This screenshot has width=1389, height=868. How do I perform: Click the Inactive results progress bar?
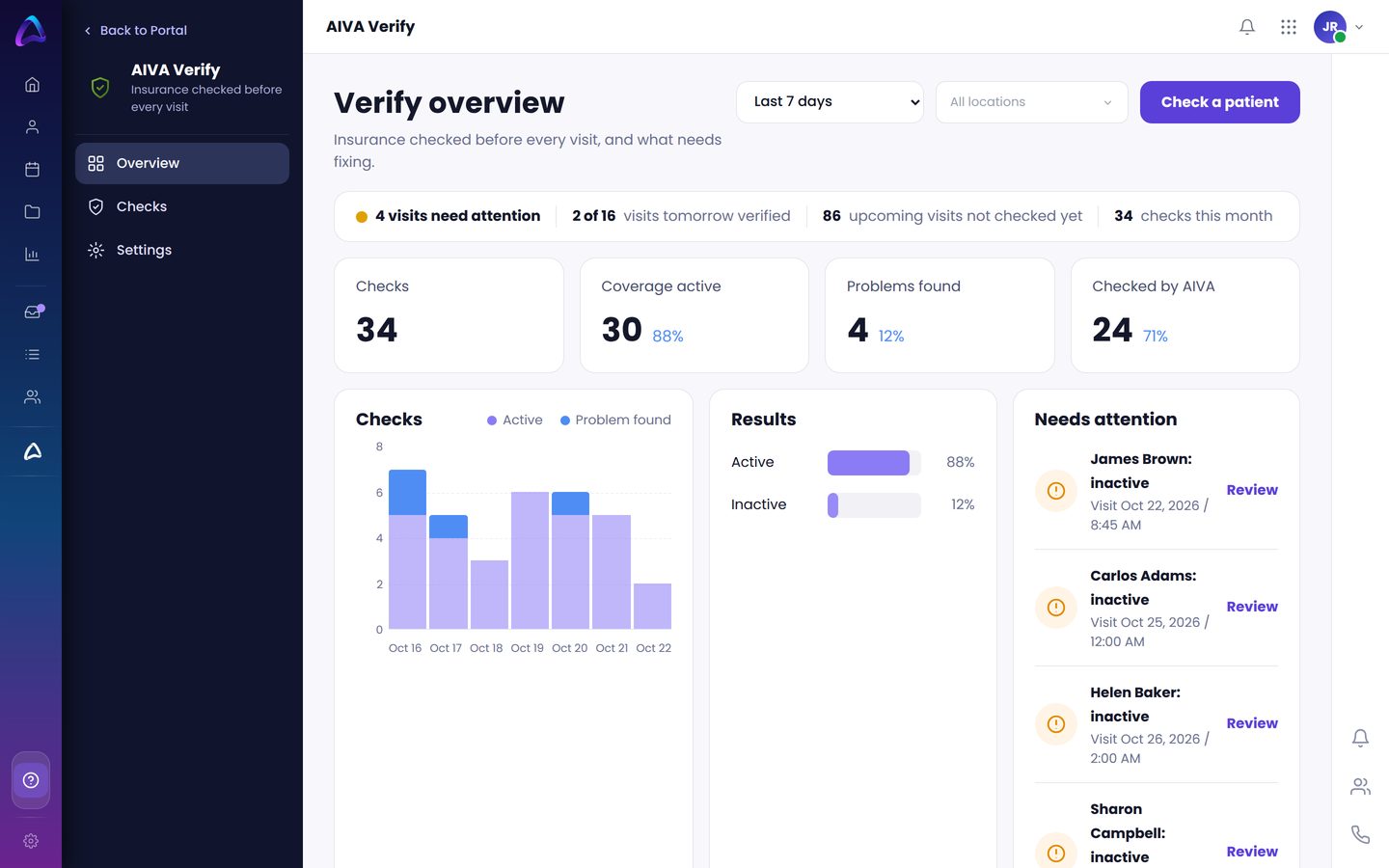(874, 505)
